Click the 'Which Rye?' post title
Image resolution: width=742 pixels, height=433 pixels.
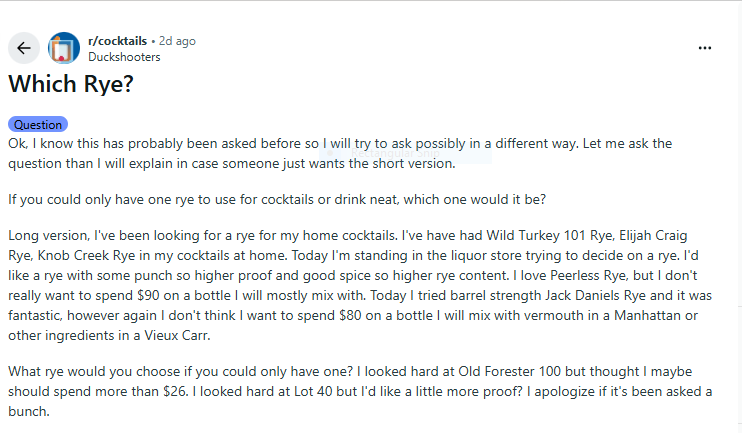click(71, 84)
